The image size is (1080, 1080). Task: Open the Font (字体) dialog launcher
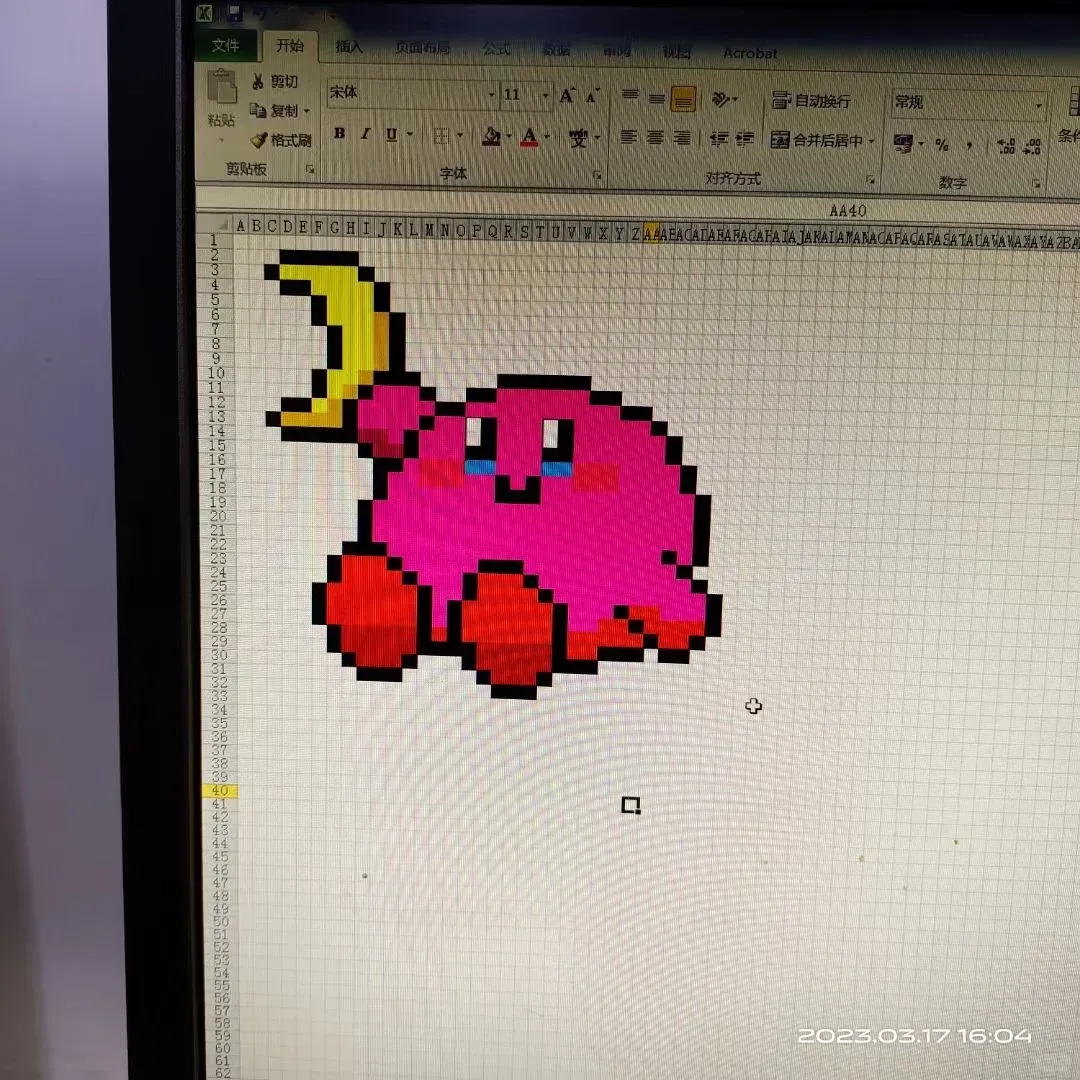(597, 176)
